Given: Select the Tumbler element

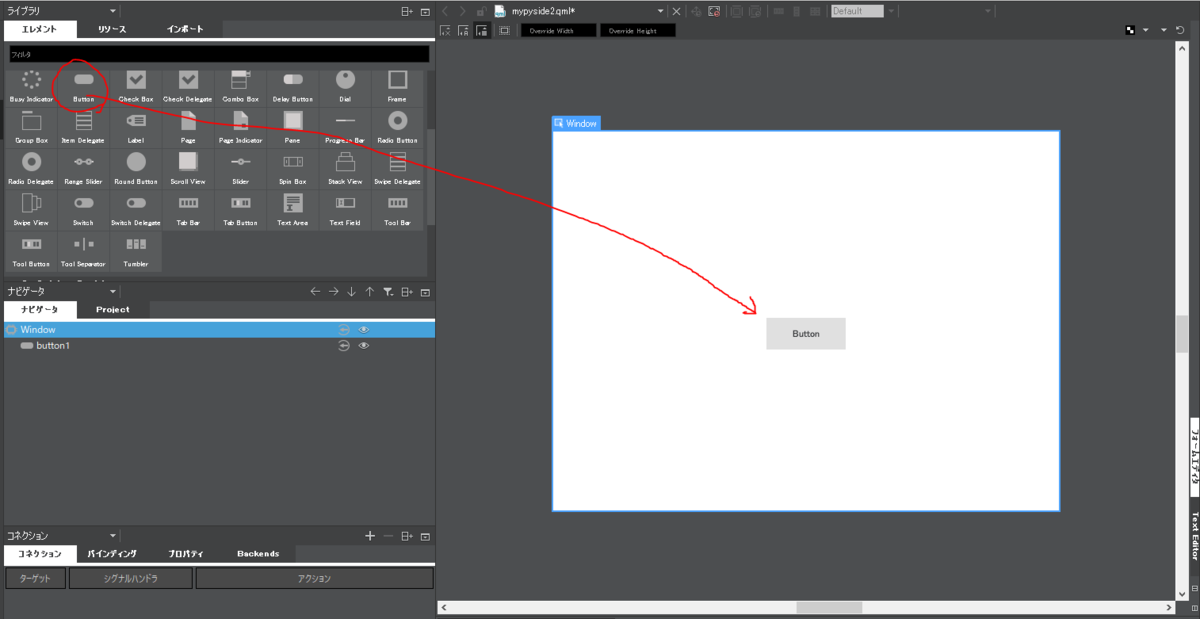Looking at the screenshot, I should (136, 251).
